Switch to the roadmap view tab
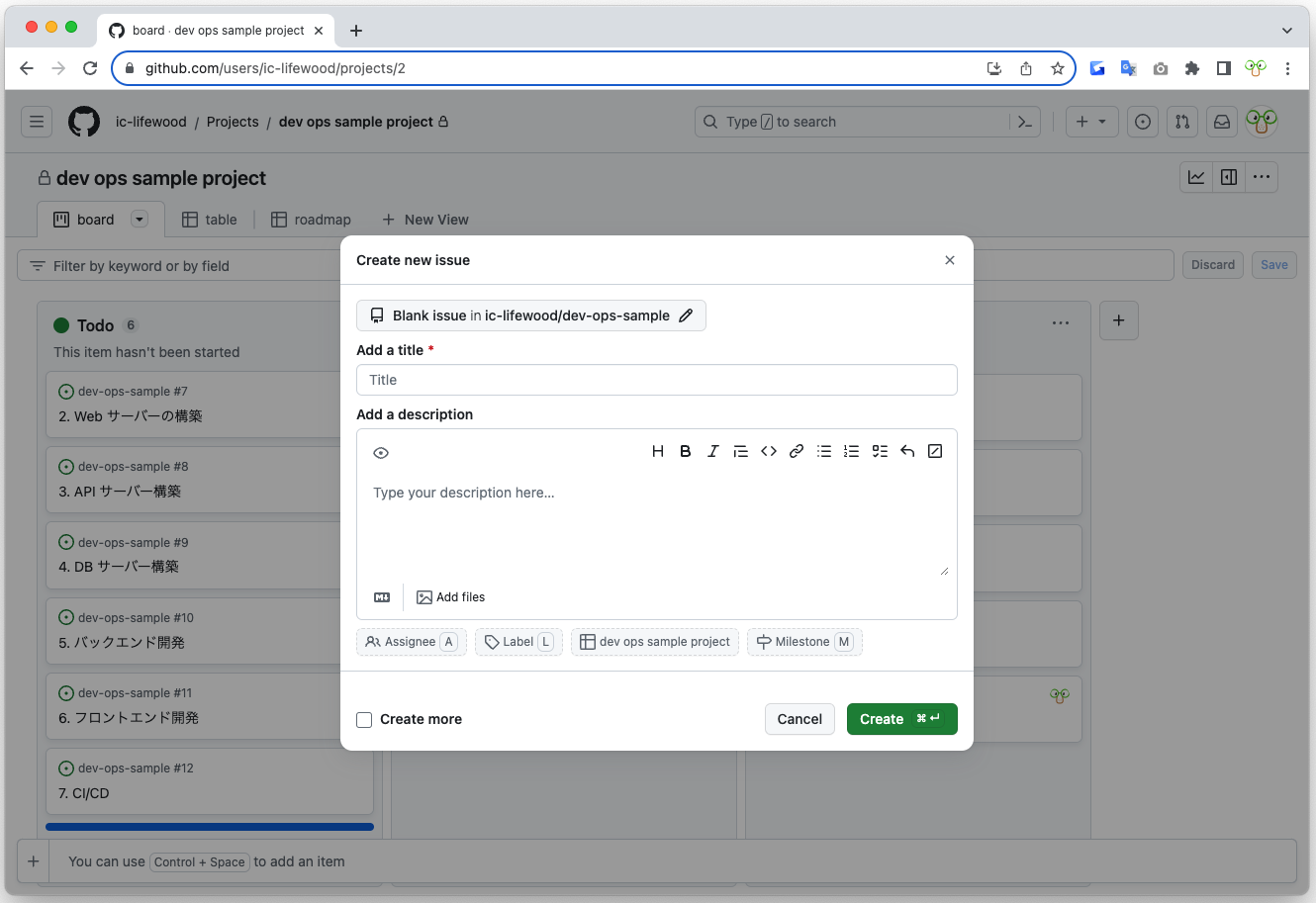1316x903 pixels. click(312, 220)
